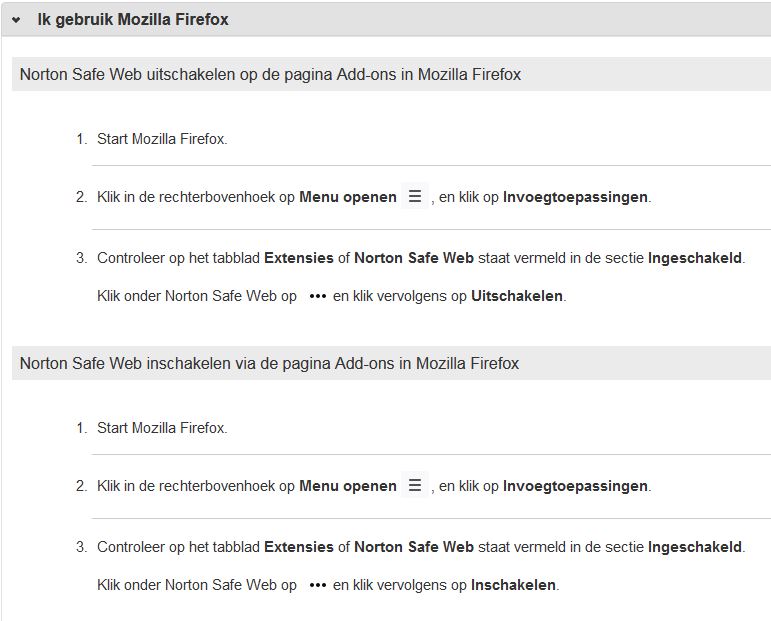Click bold "Menu openen" in the inschakelen steps
The image size is (771, 621).
(348, 486)
